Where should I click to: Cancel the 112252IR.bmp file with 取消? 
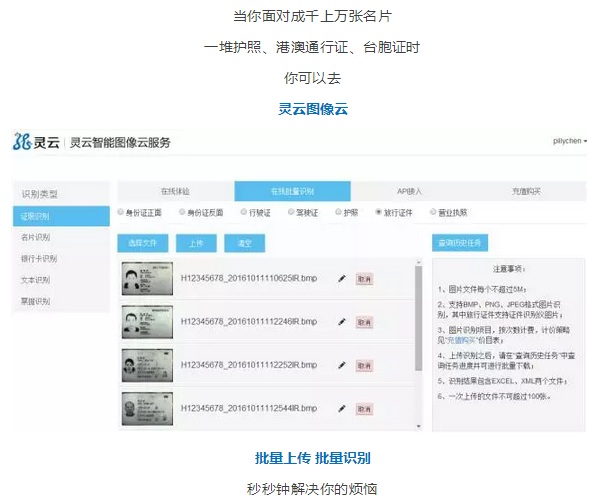364,366
